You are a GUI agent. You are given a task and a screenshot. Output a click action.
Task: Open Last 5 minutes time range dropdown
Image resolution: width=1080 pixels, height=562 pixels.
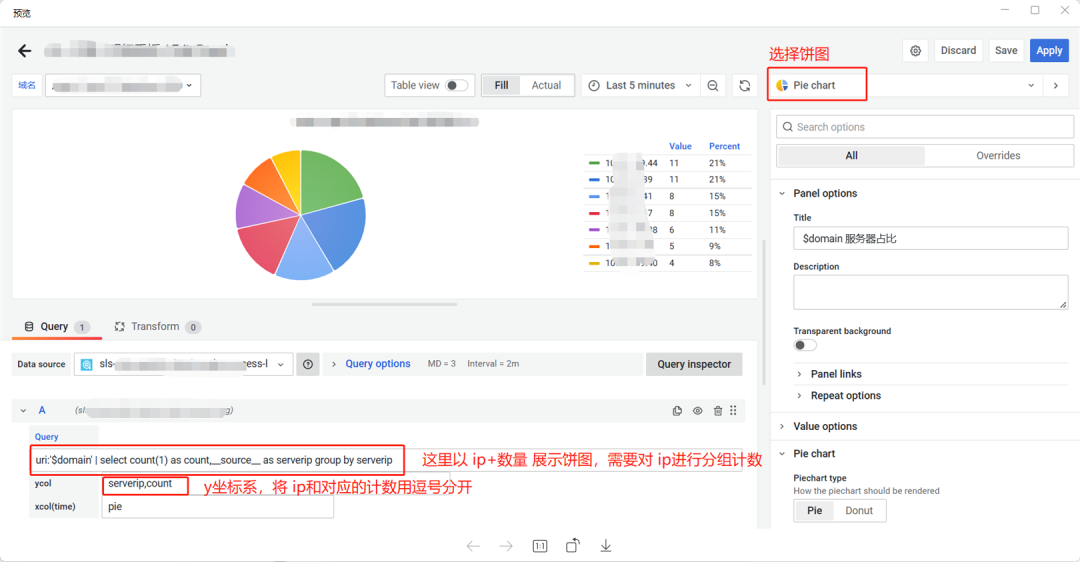tap(641, 85)
